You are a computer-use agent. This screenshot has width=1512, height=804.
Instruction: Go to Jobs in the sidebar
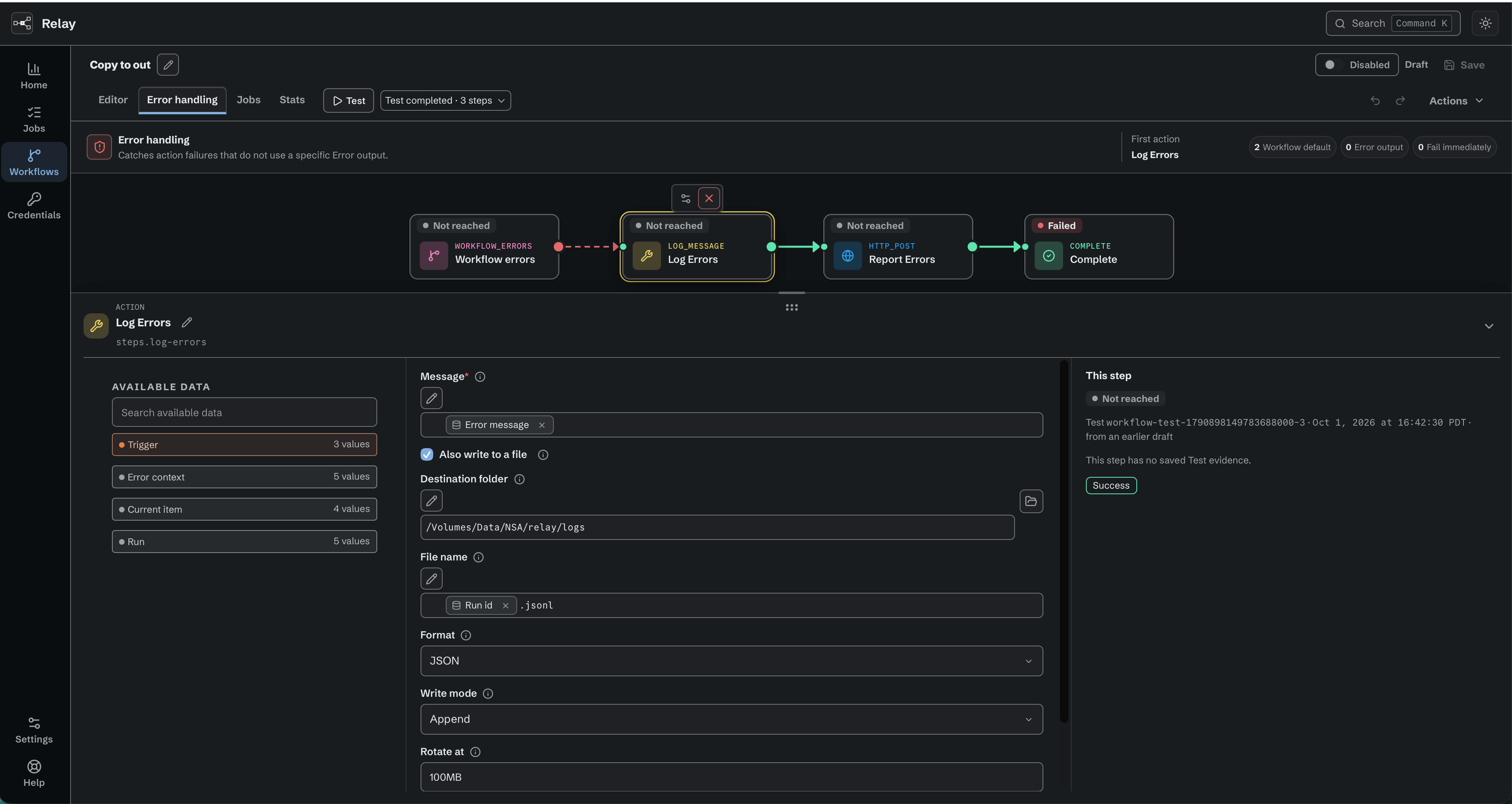(x=34, y=119)
